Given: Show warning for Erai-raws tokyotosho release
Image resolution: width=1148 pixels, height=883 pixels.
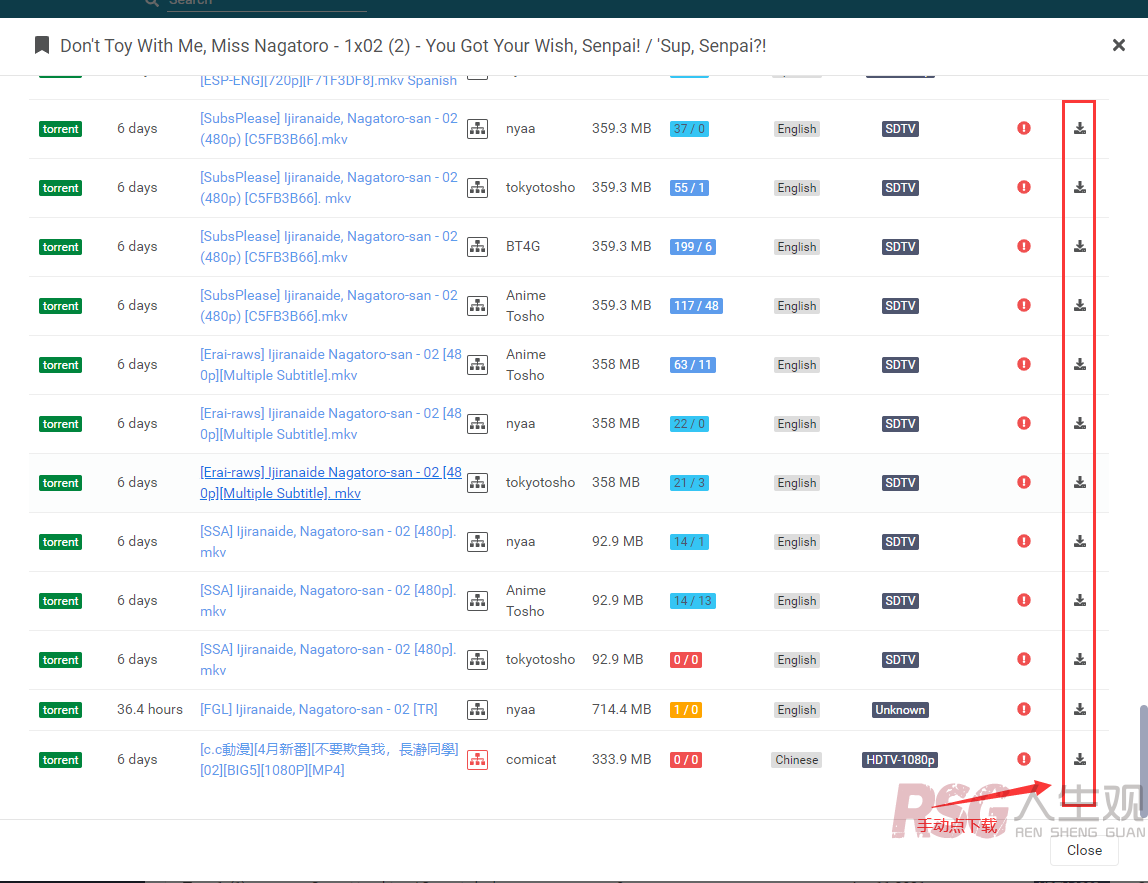Looking at the screenshot, I should pos(1024,482).
